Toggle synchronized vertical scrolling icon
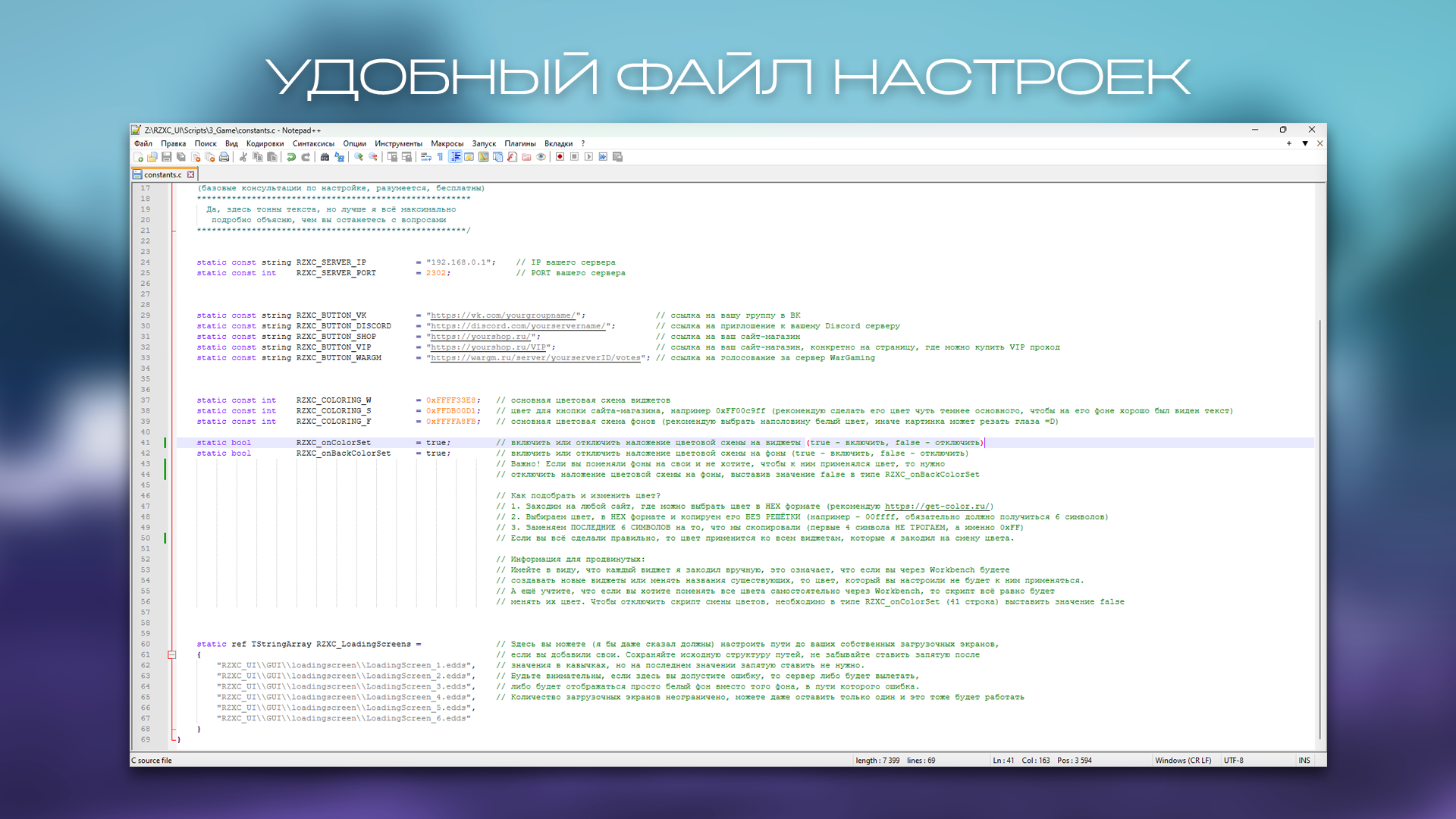Screen dimensions: 1456x819 392,157
